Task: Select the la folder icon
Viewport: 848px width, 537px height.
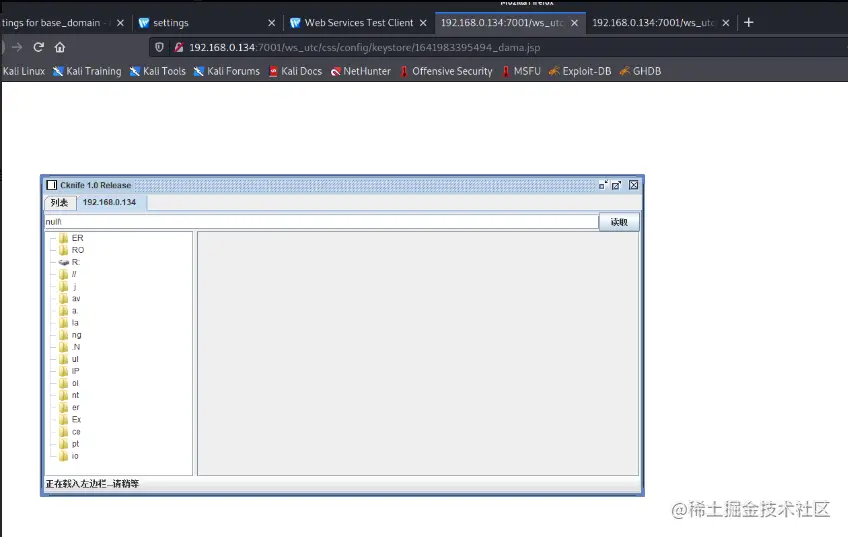Action: tap(63, 323)
